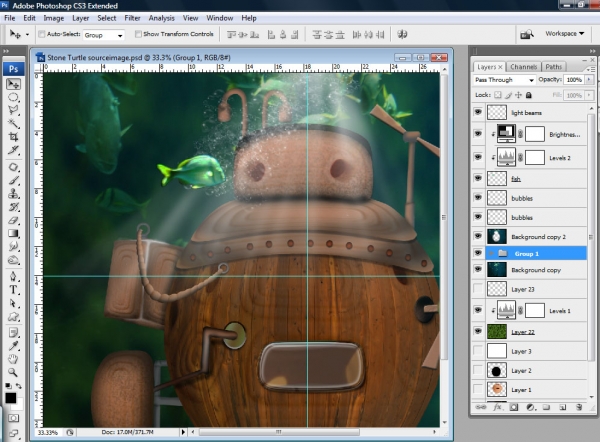The width and height of the screenshot is (600, 442).
Task: Select the Type tool
Action: point(13,290)
